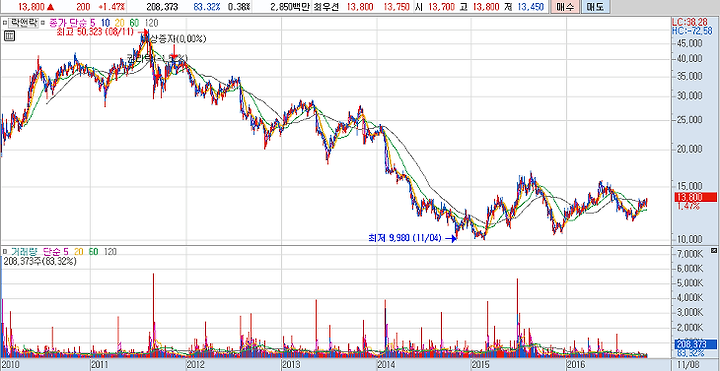Click the 208,373주(83.32%) volume readout
Viewport: 720px width, 371px height.
pyautogui.click(x=40, y=261)
